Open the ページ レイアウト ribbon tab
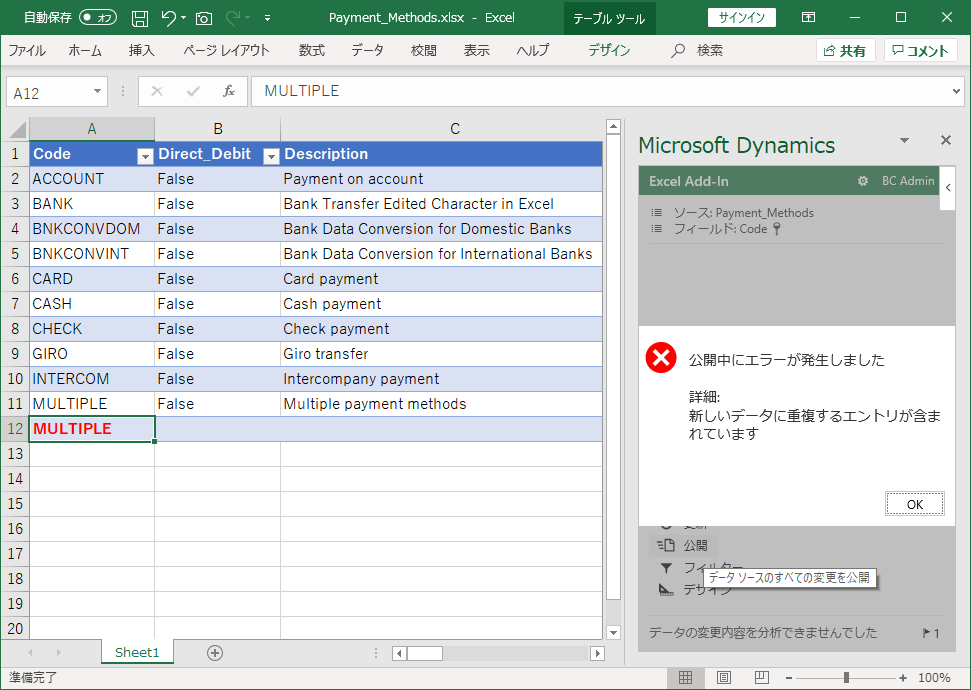Screen dimensions: 971x690 point(226,50)
